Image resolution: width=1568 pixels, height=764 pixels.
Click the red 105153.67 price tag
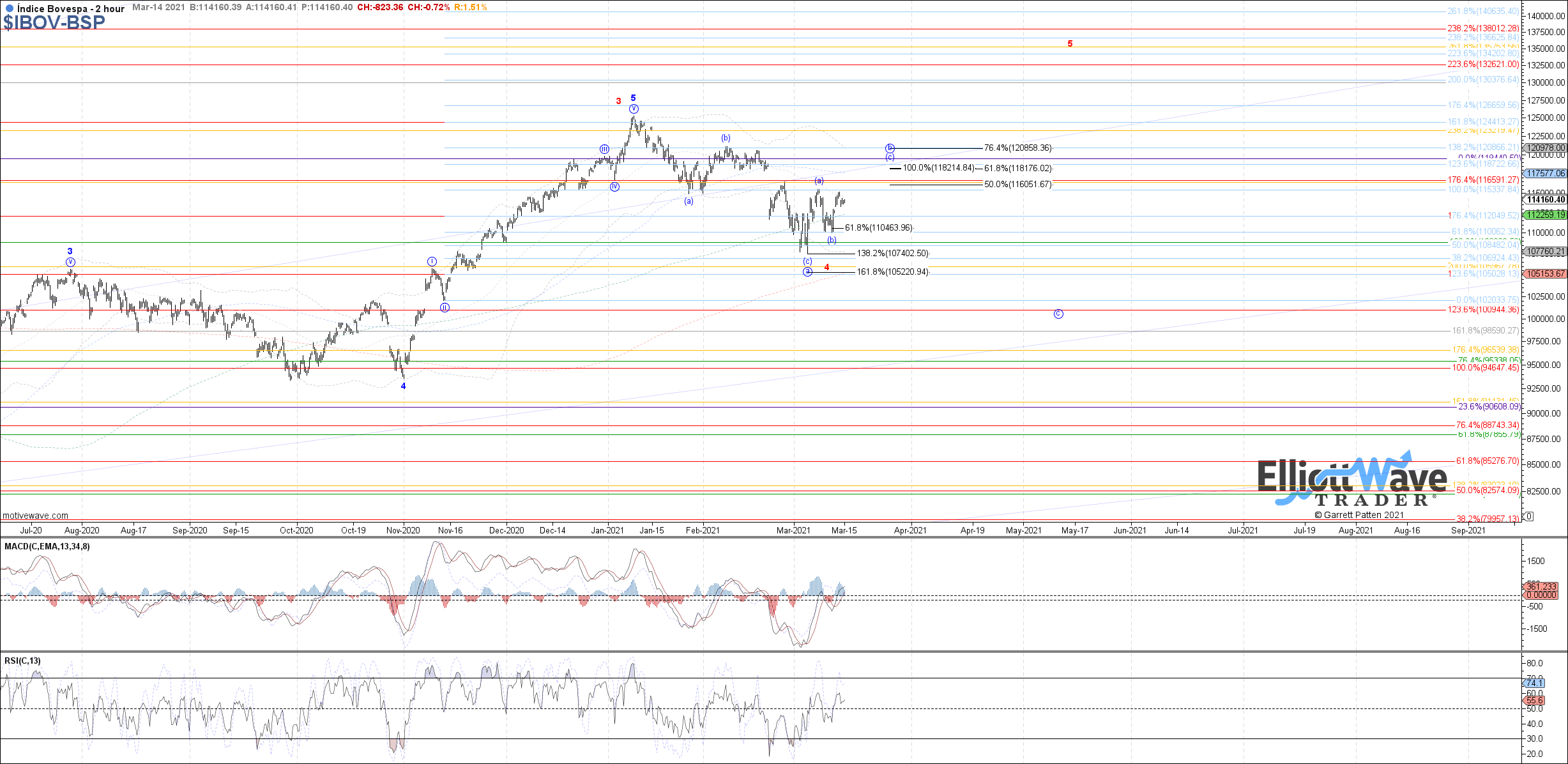tap(1546, 273)
